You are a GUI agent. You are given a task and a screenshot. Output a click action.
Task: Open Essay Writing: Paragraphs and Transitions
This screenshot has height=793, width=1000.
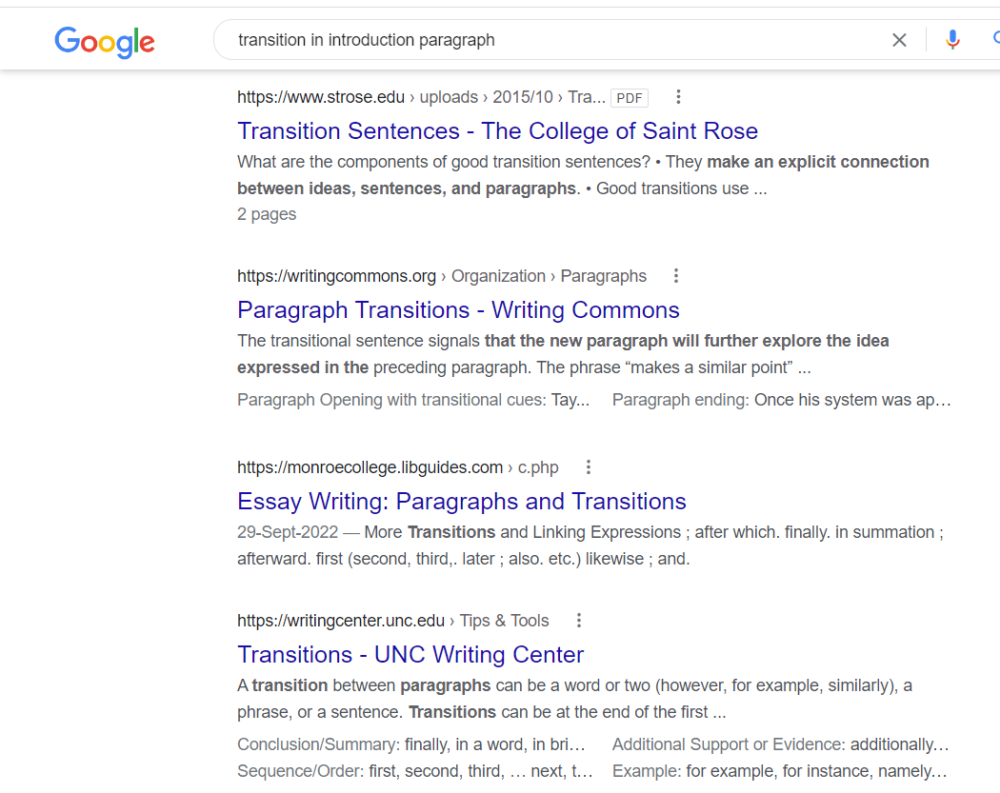[x=461, y=501]
